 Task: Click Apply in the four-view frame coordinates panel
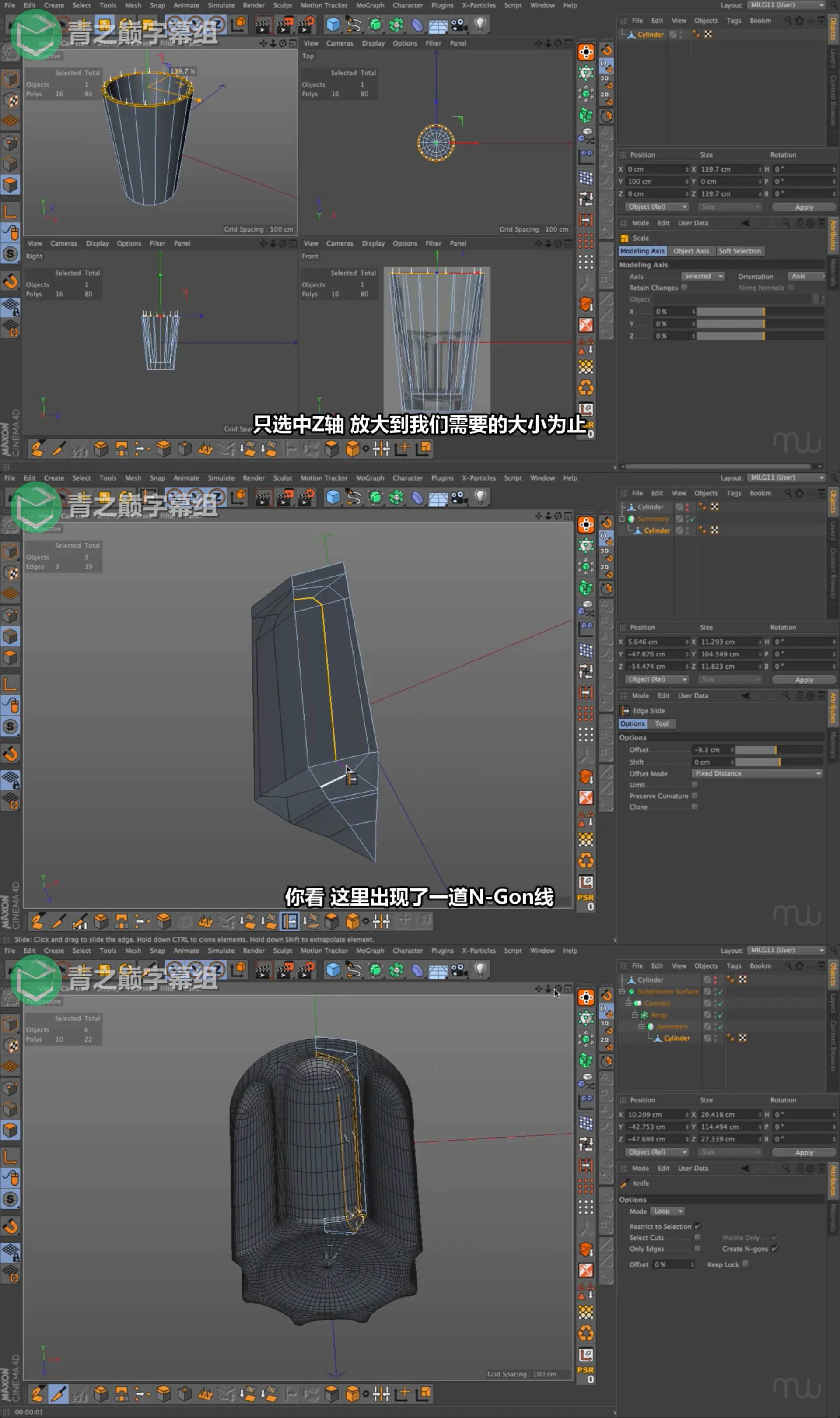tap(804, 207)
